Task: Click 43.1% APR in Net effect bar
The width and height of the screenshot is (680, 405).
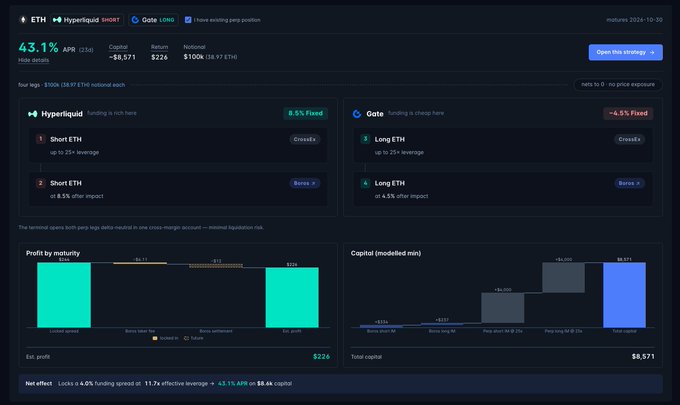Action: pyautogui.click(x=232, y=383)
